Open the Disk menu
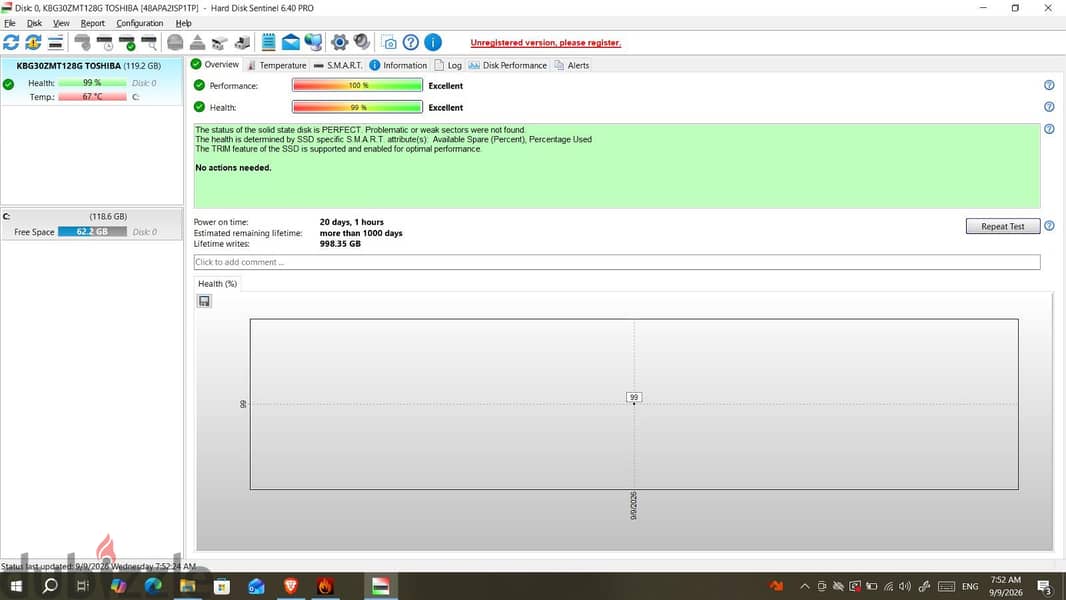 (x=34, y=23)
